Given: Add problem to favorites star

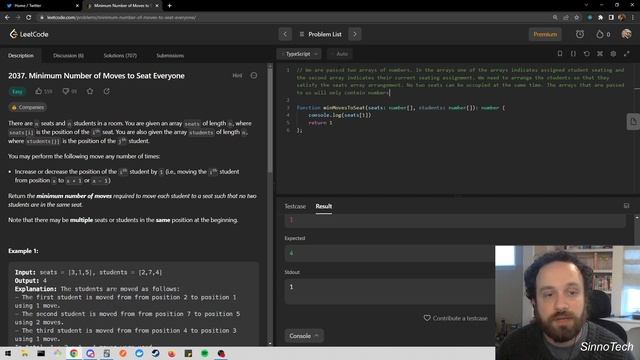Looking at the screenshot, I should tap(90, 91).
